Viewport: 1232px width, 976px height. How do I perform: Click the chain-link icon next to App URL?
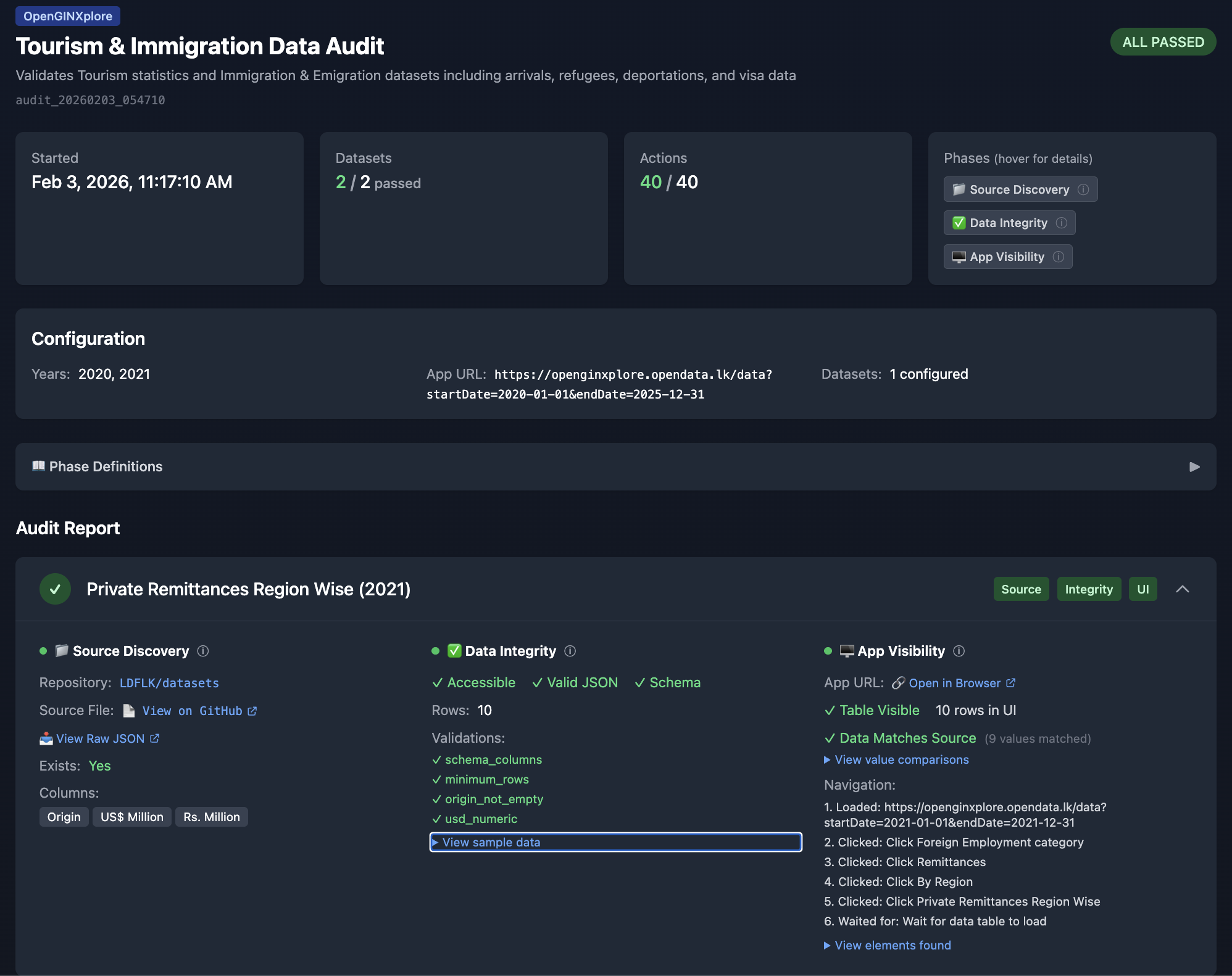[x=899, y=683]
